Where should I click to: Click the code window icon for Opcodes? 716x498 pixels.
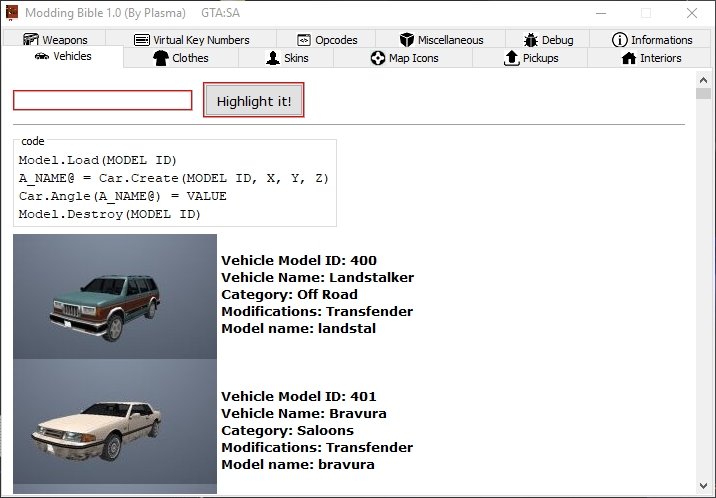coord(304,40)
